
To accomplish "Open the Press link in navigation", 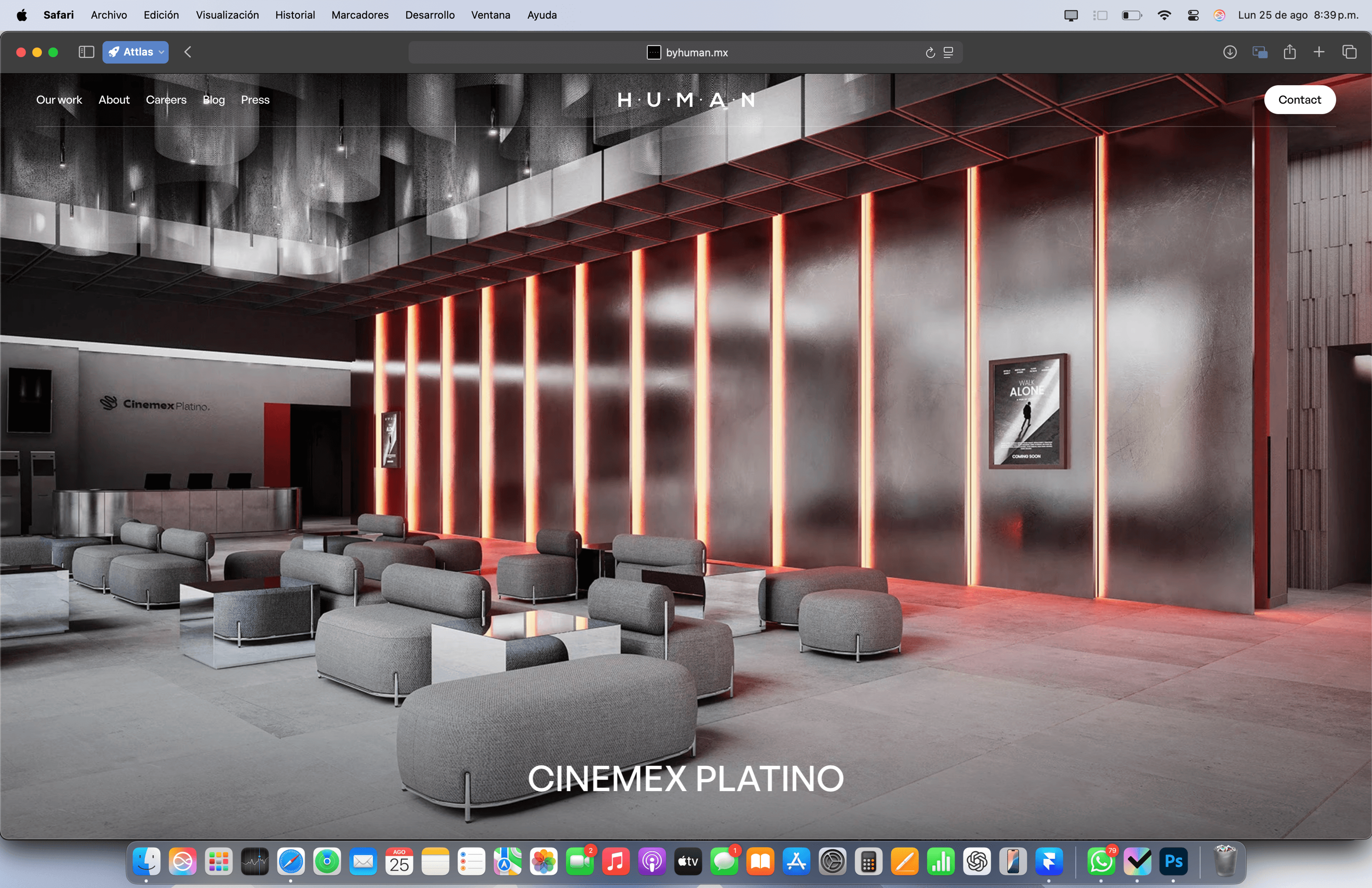I will (x=255, y=100).
